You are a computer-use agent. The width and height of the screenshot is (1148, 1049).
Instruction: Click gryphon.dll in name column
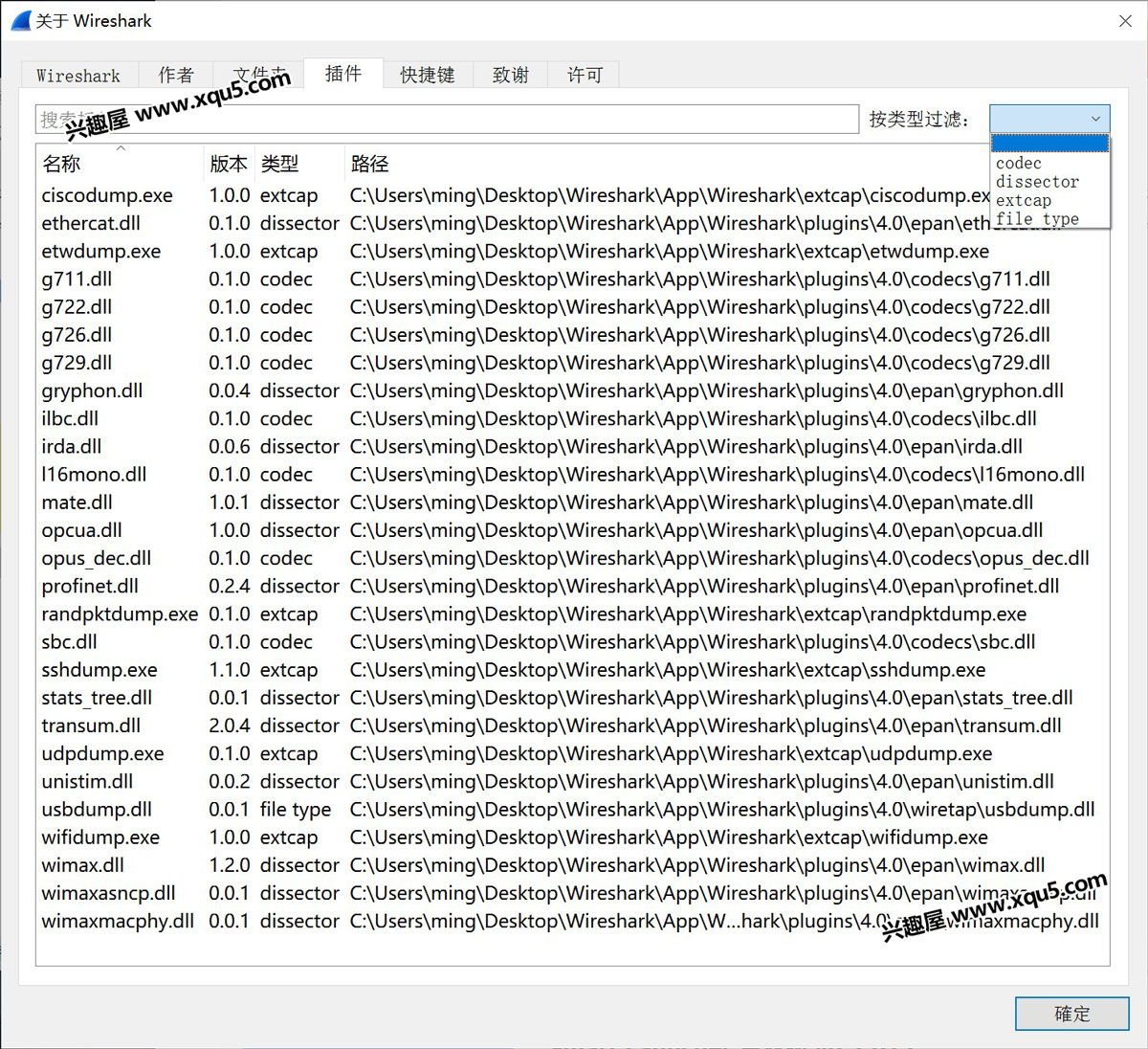(x=92, y=391)
